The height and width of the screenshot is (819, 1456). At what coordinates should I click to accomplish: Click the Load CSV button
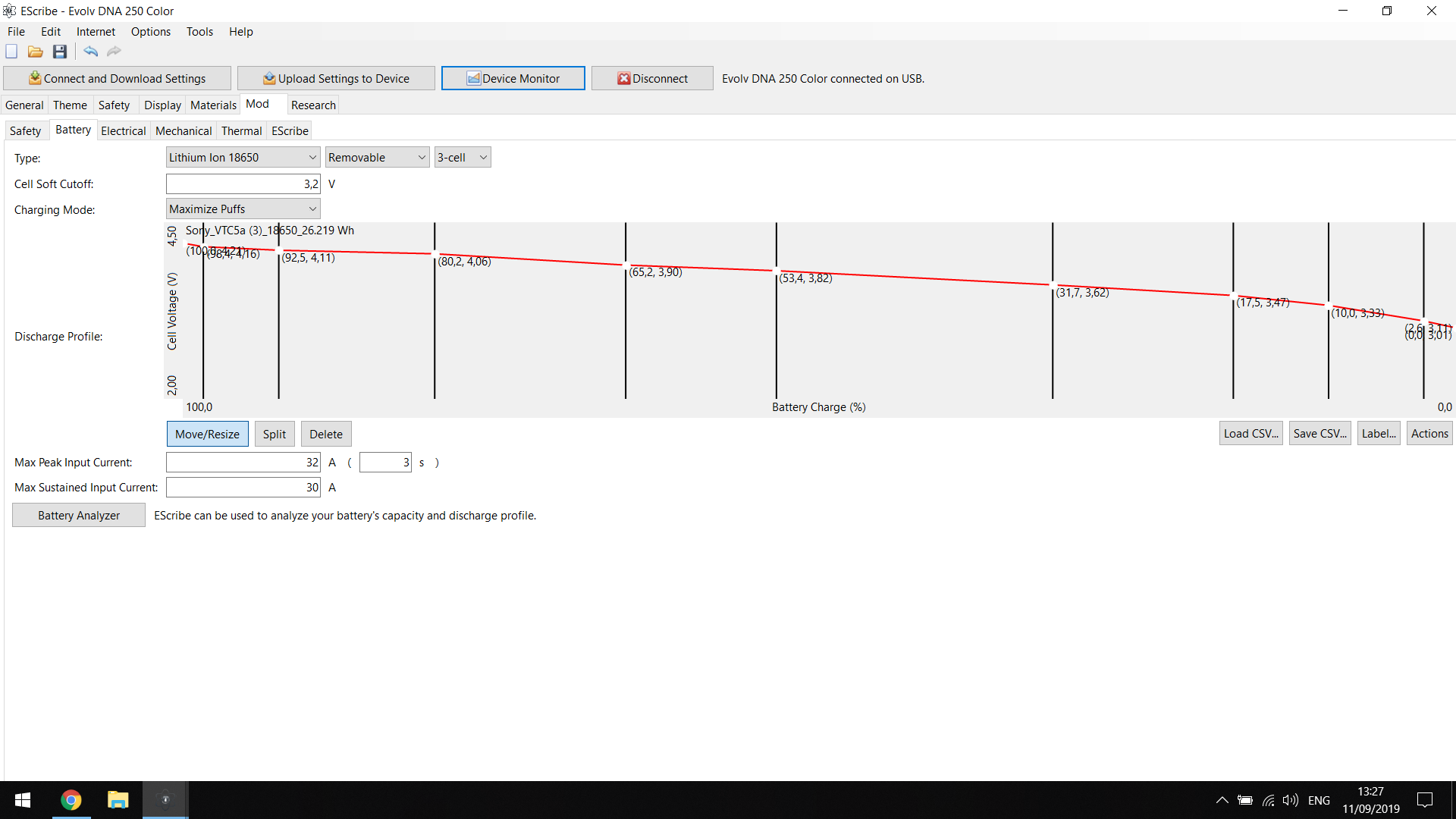point(1250,433)
